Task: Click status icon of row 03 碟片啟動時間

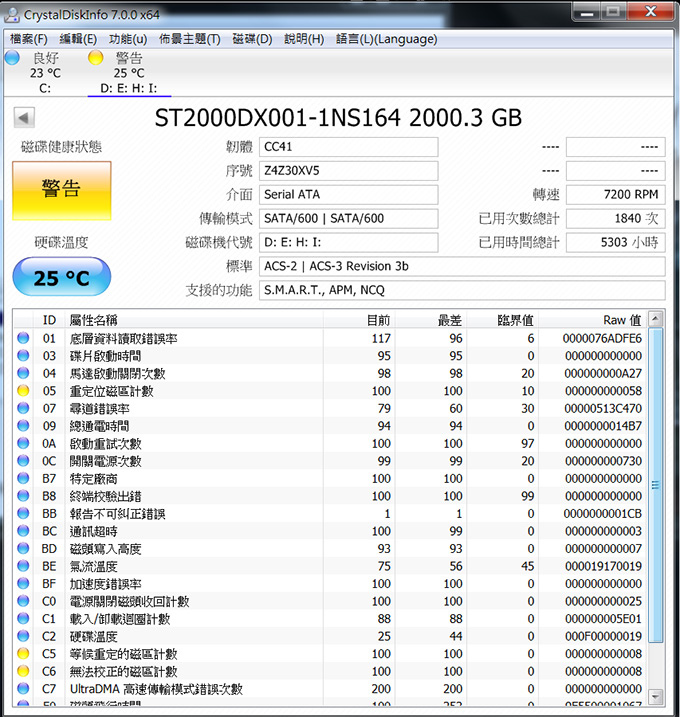Action: pyautogui.click(x=23, y=355)
